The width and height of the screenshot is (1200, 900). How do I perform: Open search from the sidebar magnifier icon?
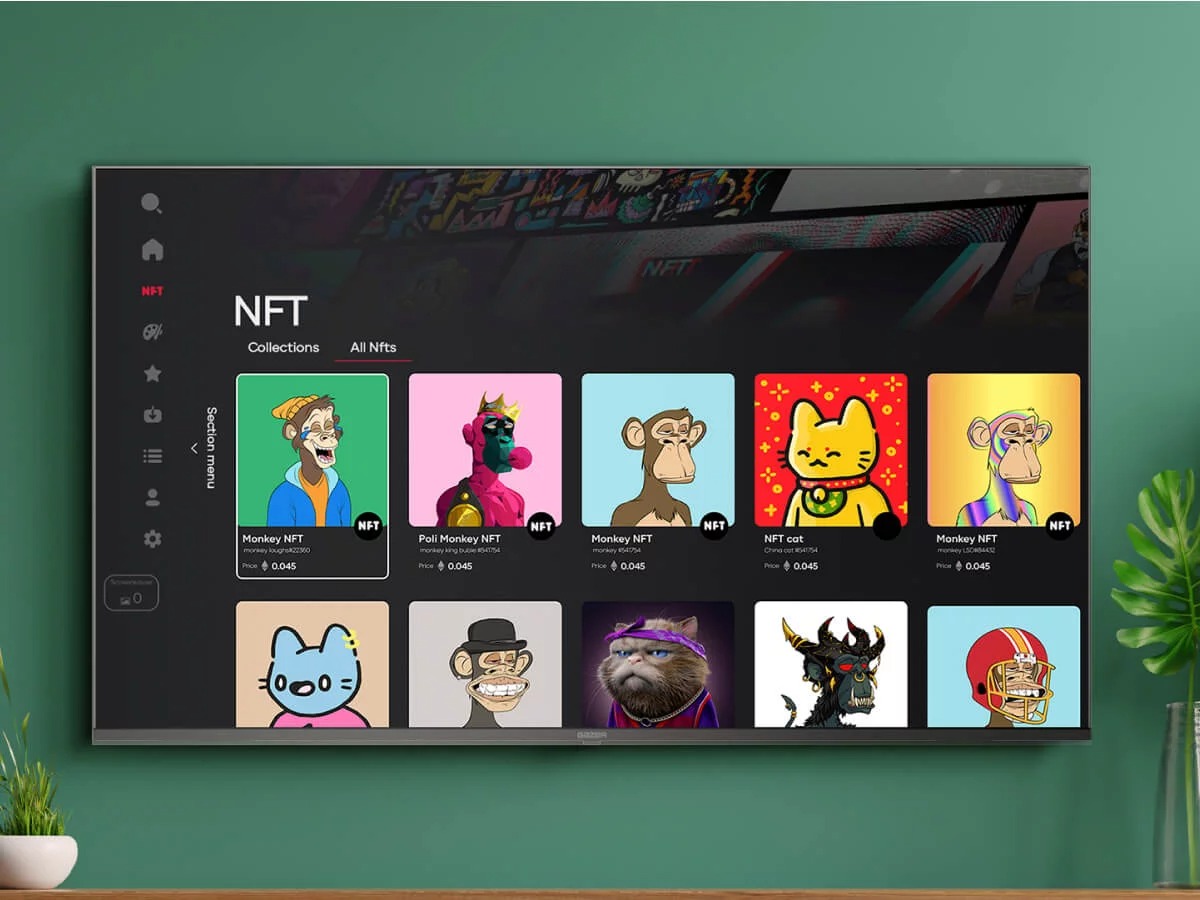pos(152,204)
